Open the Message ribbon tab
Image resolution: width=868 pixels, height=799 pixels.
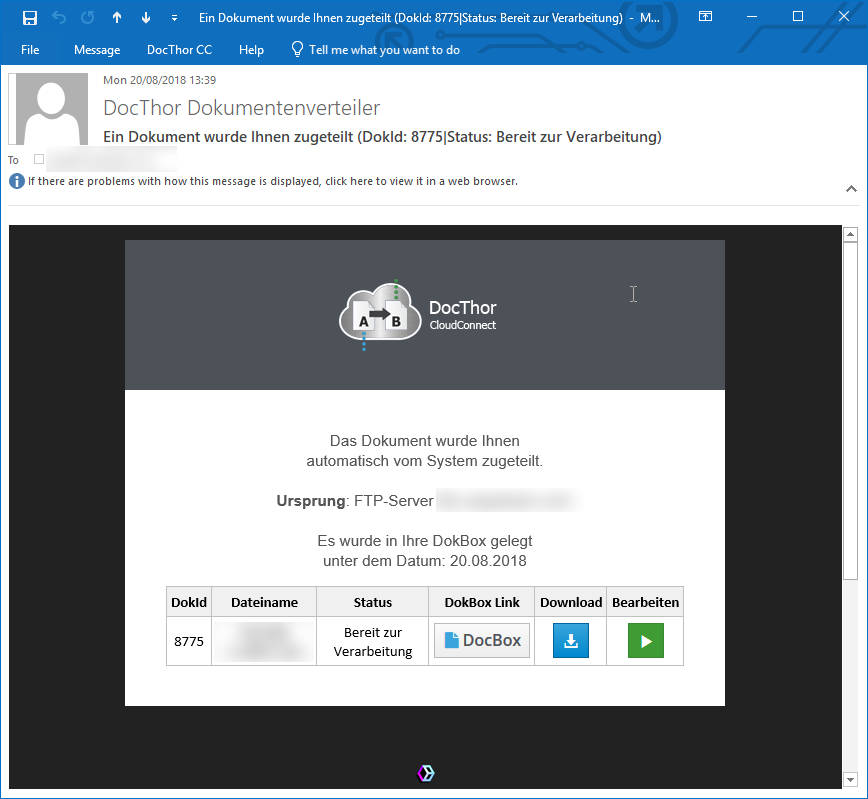pyautogui.click(x=97, y=50)
